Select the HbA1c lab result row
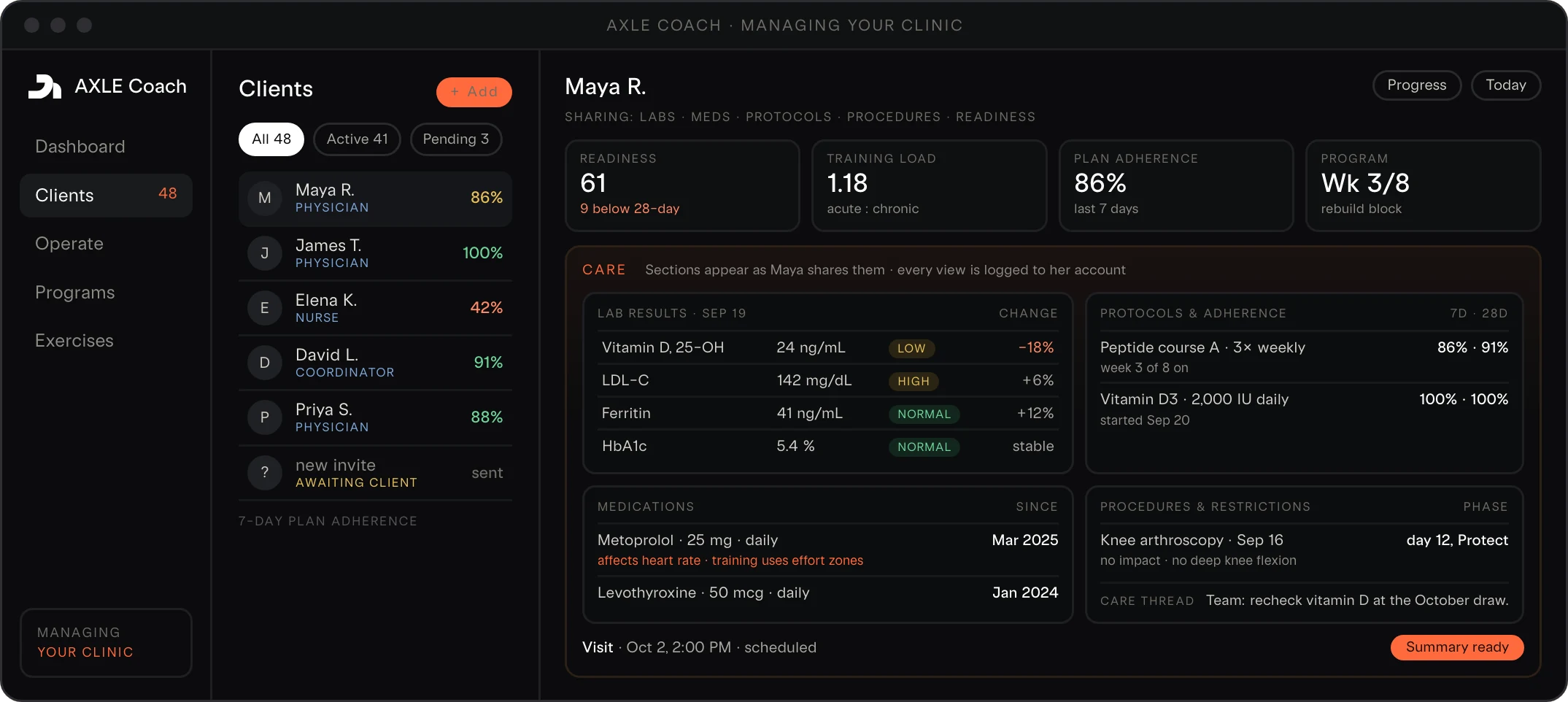 (x=827, y=447)
